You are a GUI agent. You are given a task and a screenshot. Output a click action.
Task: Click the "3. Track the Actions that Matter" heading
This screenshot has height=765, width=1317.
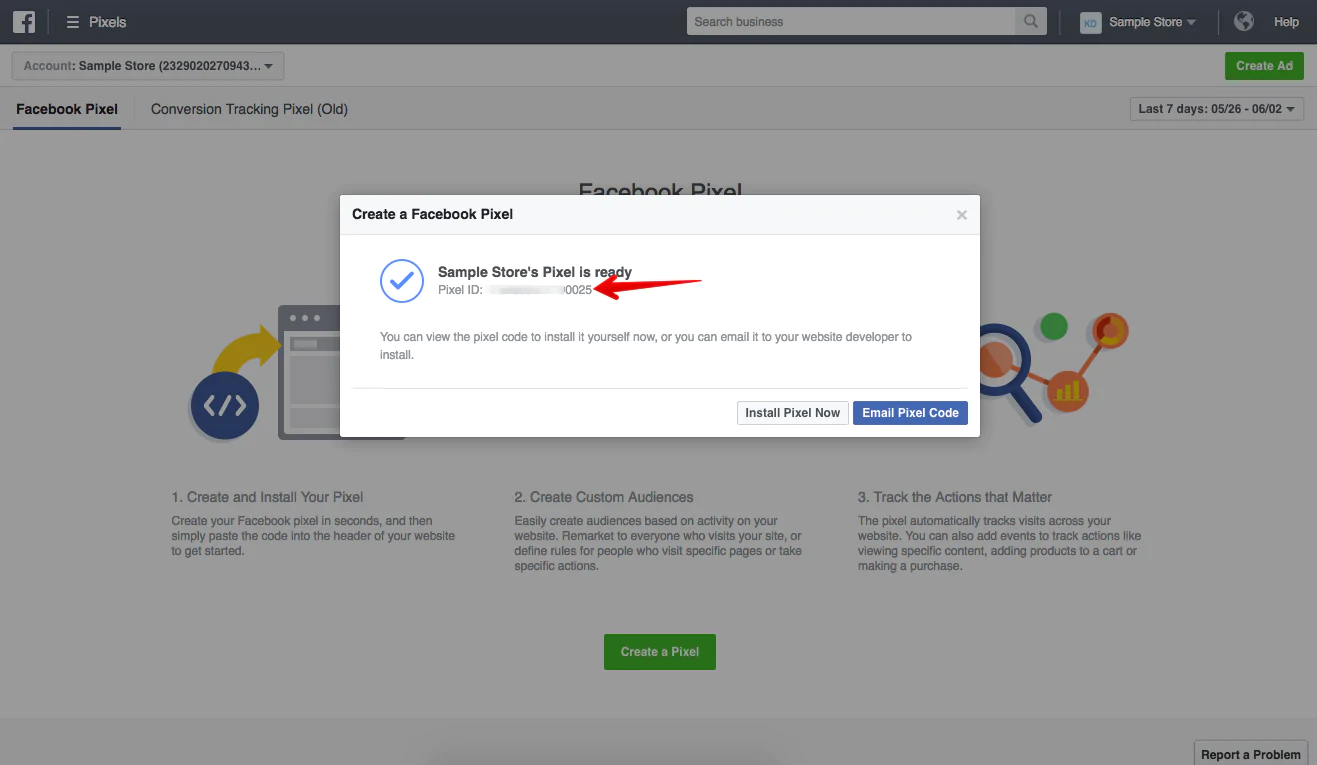[955, 497]
